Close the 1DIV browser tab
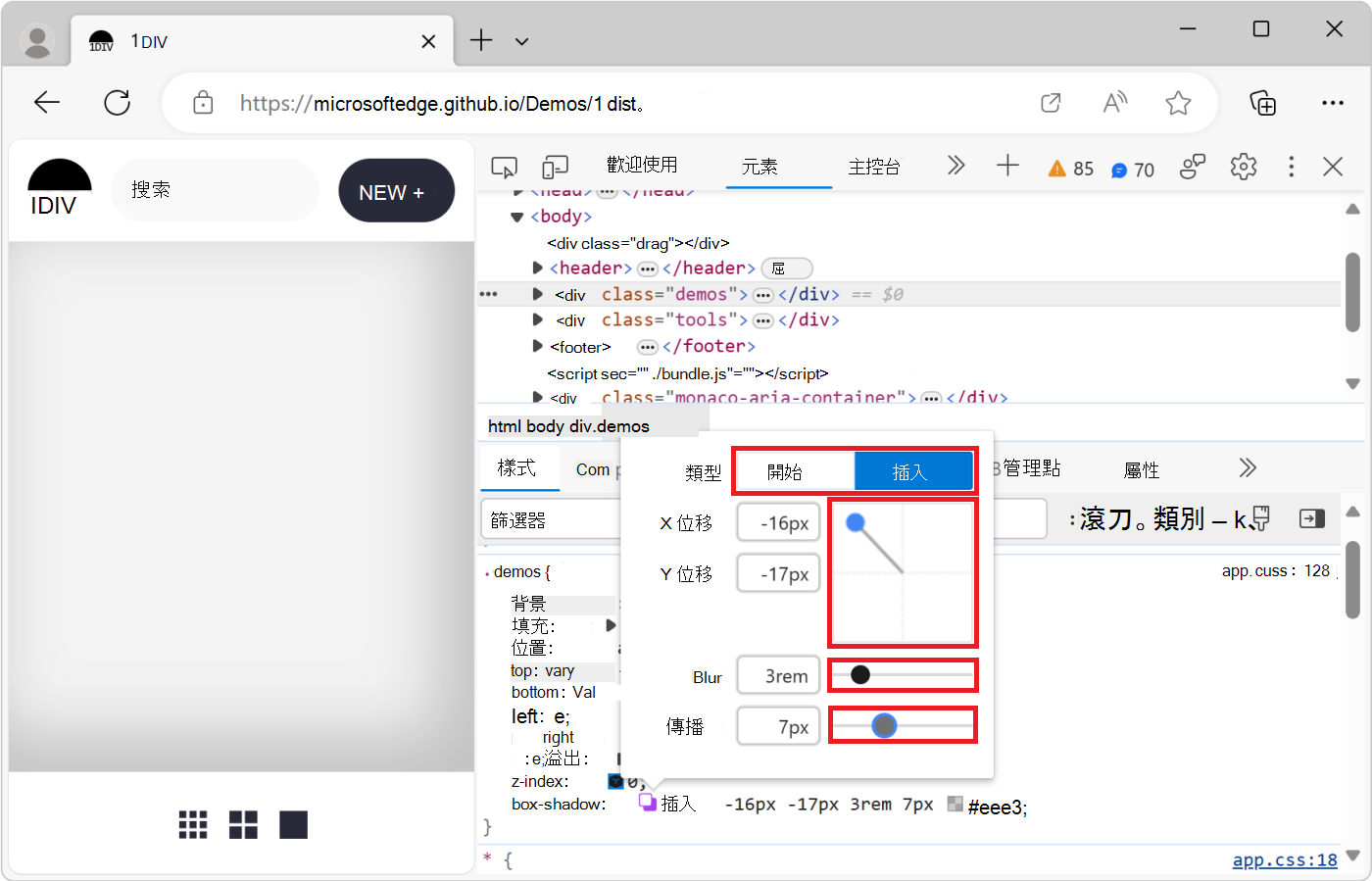 click(428, 41)
